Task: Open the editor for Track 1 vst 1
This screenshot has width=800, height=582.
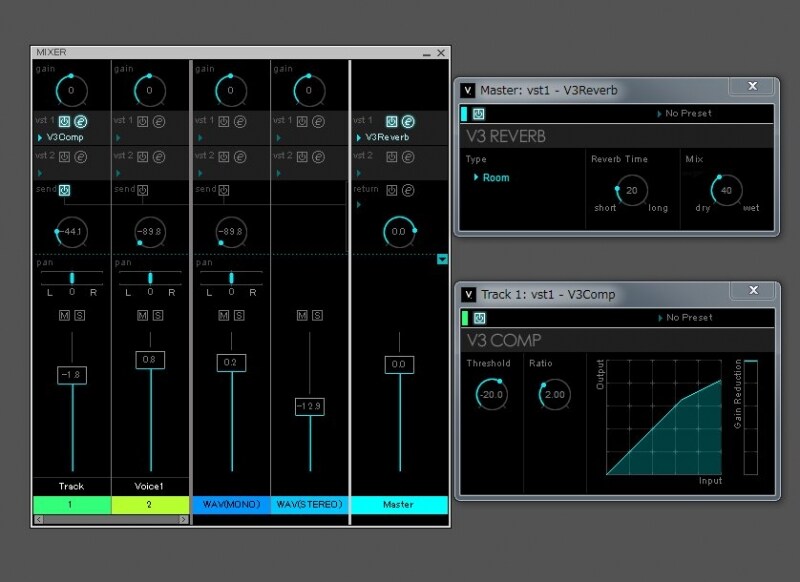Action: 81,121
